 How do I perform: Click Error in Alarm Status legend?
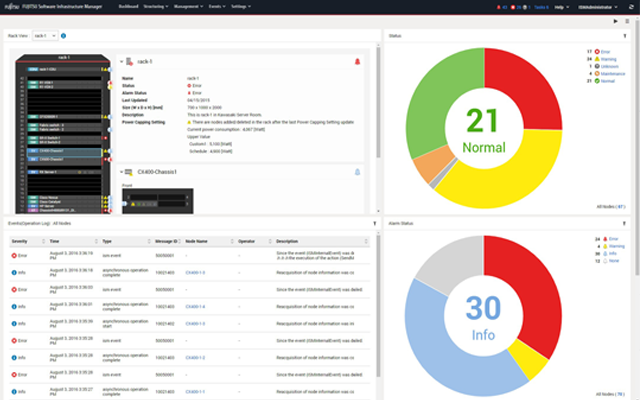pyautogui.click(x=613, y=239)
